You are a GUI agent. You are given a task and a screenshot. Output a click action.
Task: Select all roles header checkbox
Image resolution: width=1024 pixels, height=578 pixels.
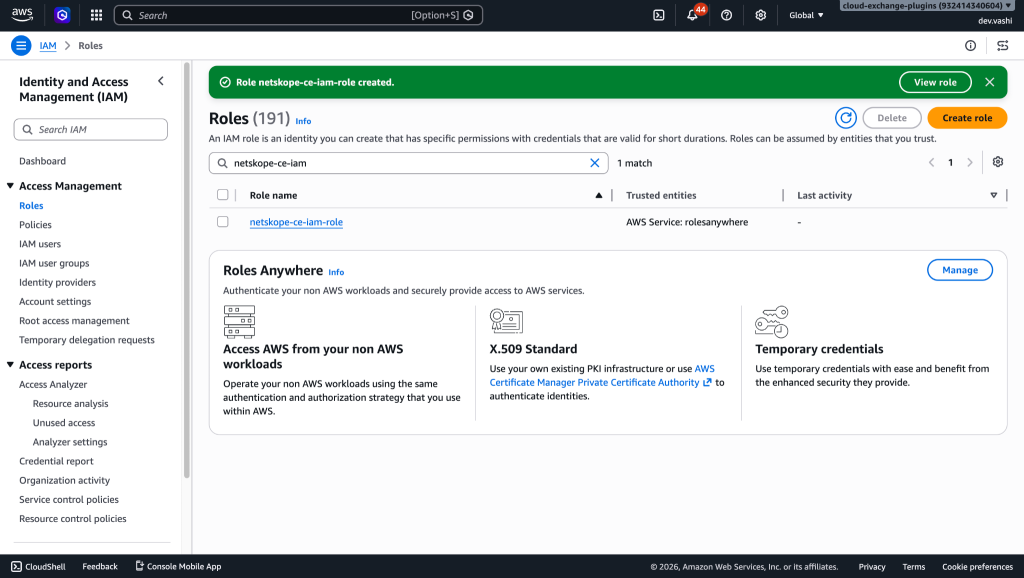(223, 195)
